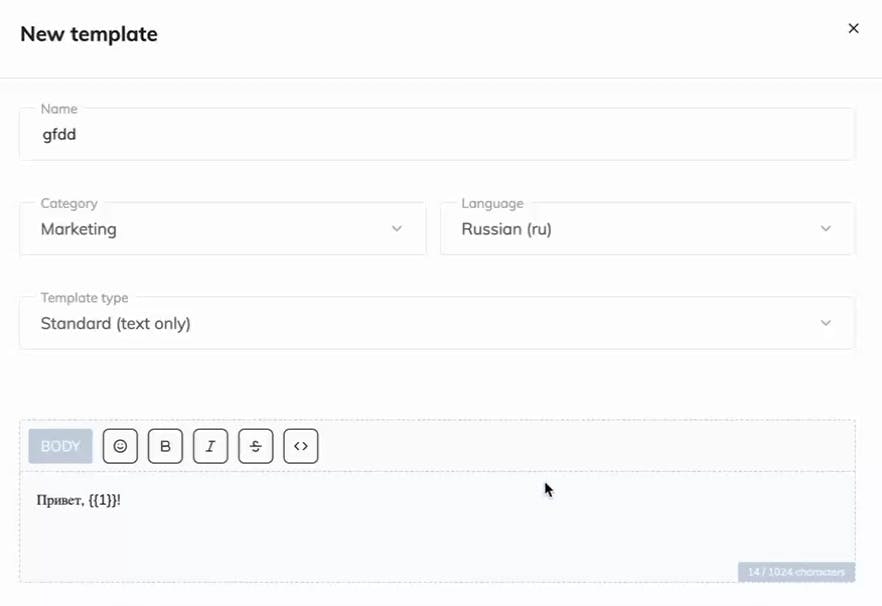Click the New template heading
Screen dimensions: 882x606
[x=89, y=34]
